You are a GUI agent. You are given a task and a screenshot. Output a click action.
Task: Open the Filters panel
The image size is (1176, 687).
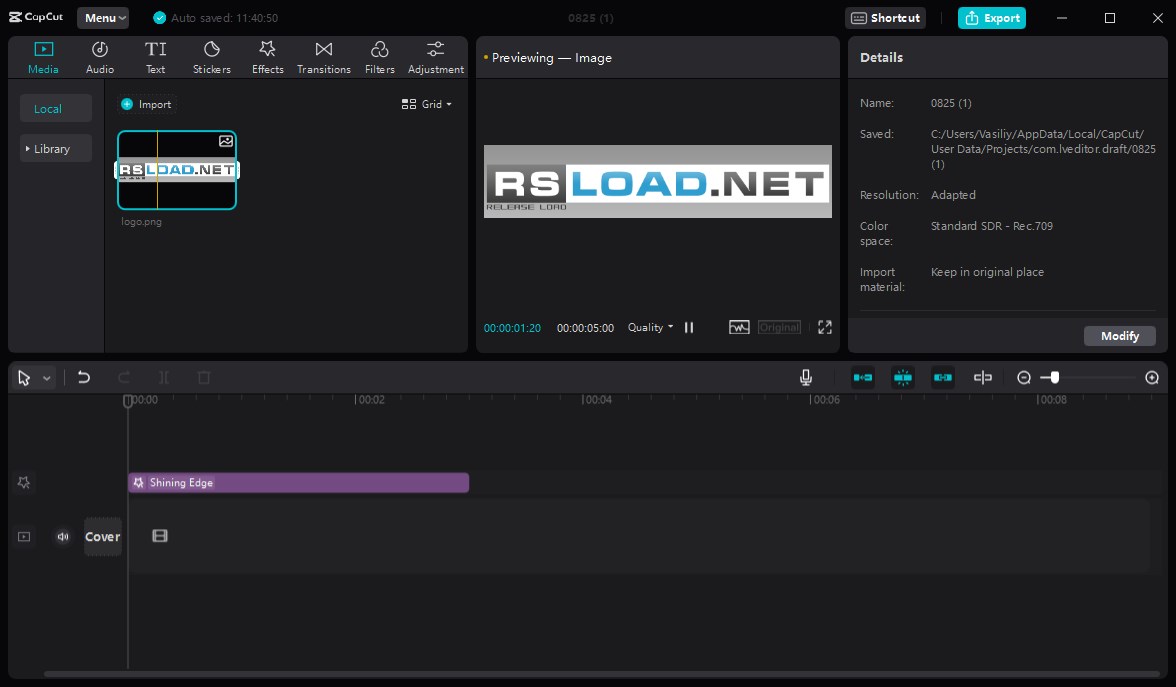click(x=380, y=58)
